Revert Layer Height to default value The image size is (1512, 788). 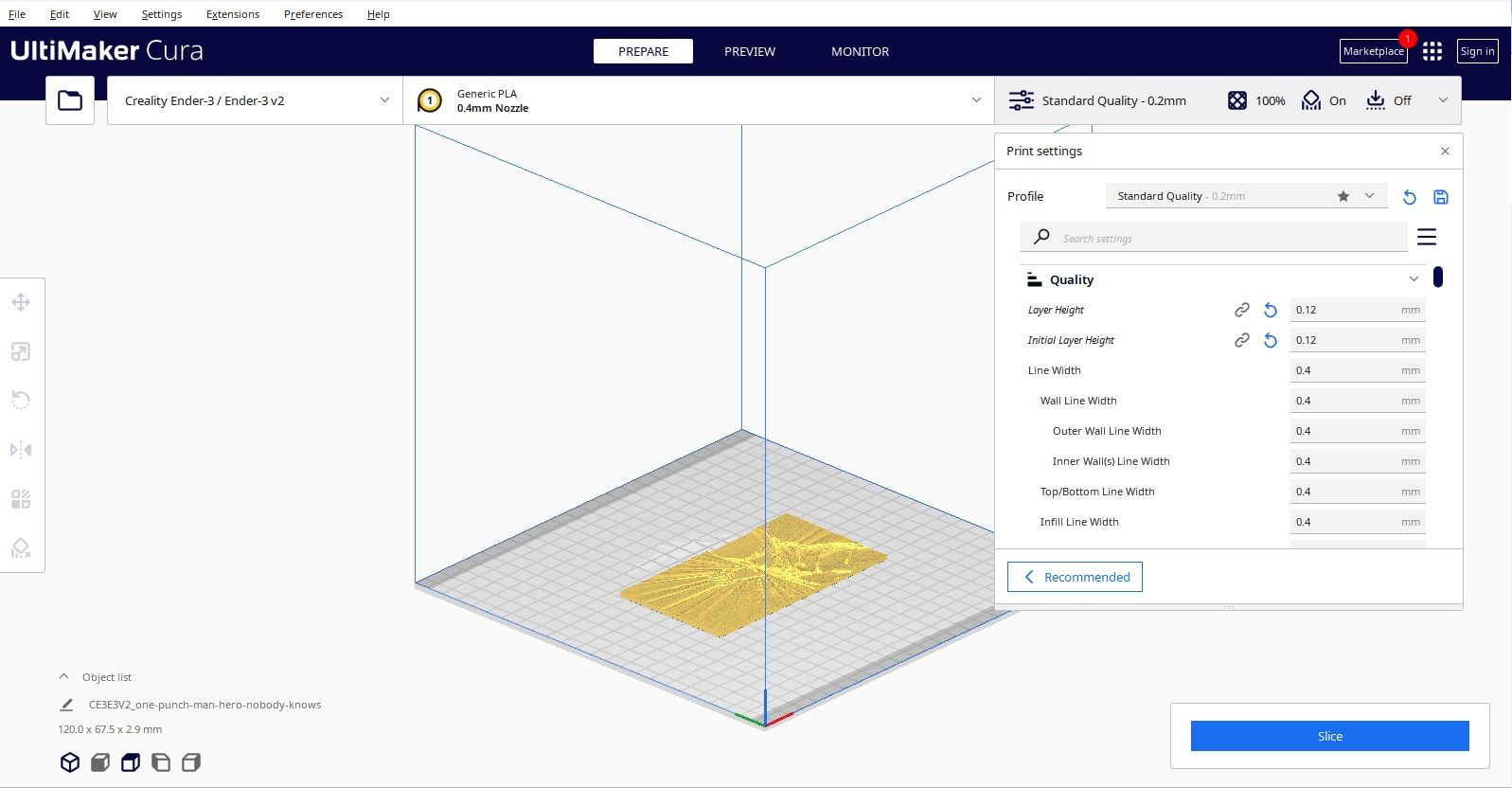click(x=1271, y=310)
